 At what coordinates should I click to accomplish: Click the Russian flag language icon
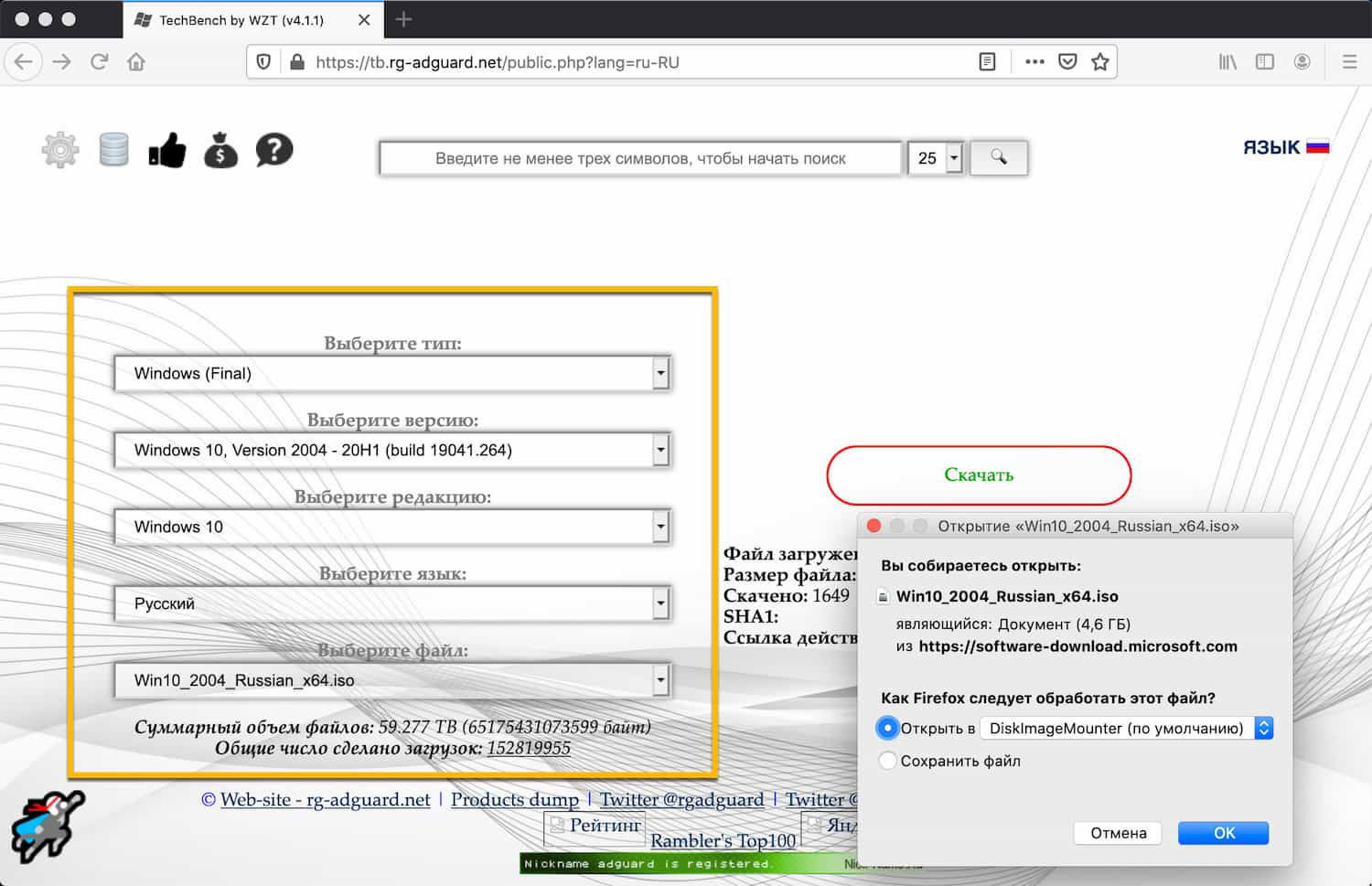point(1318,146)
